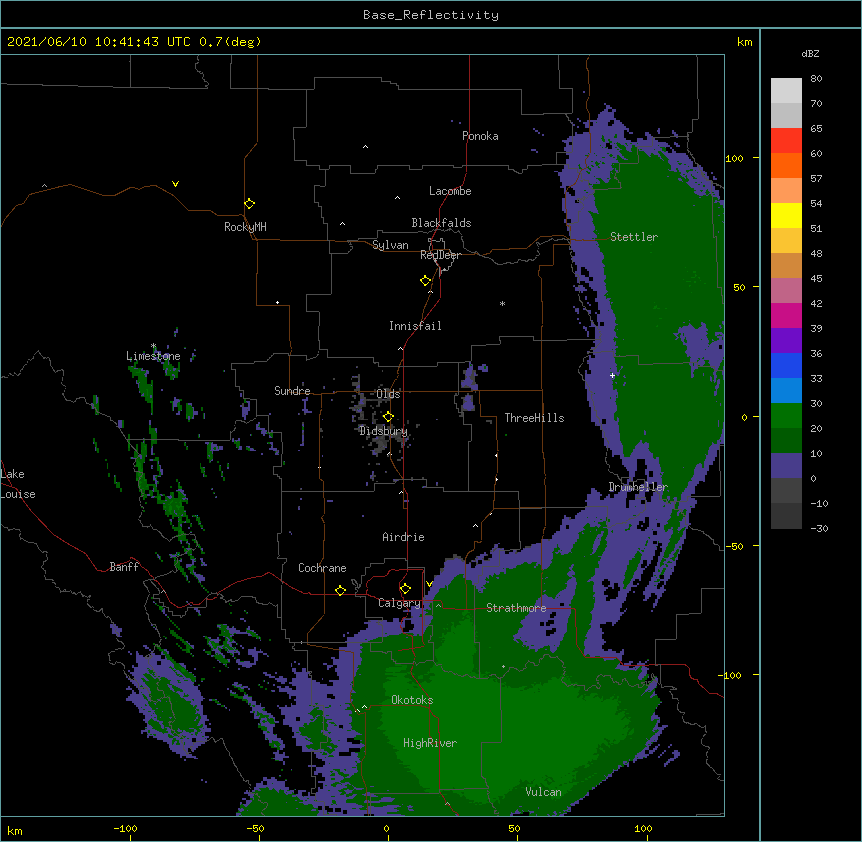Select the light gray 80 dBZ legend swatch
The image size is (862, 842).
click(x=786, y=91)
